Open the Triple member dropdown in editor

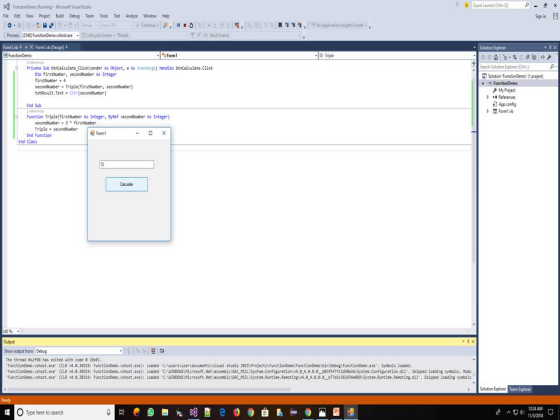474,55
